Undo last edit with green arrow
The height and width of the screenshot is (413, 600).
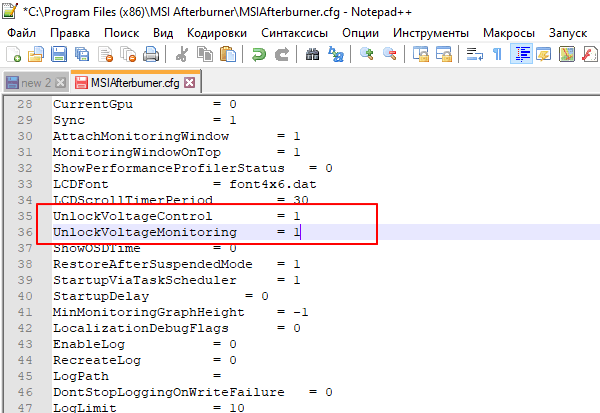tap(259, 54)
